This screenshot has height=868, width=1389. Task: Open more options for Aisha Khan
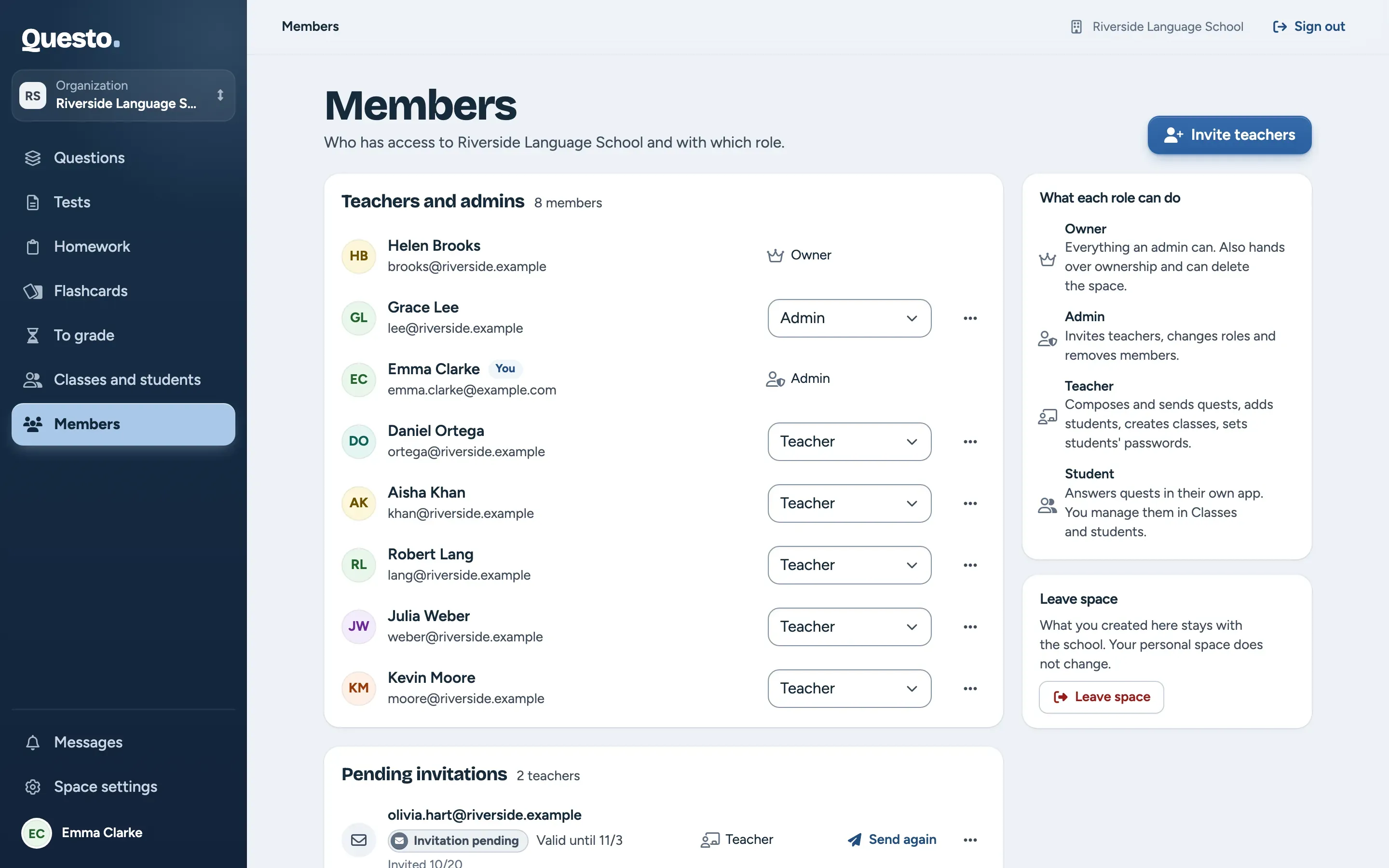pos(970,503)
